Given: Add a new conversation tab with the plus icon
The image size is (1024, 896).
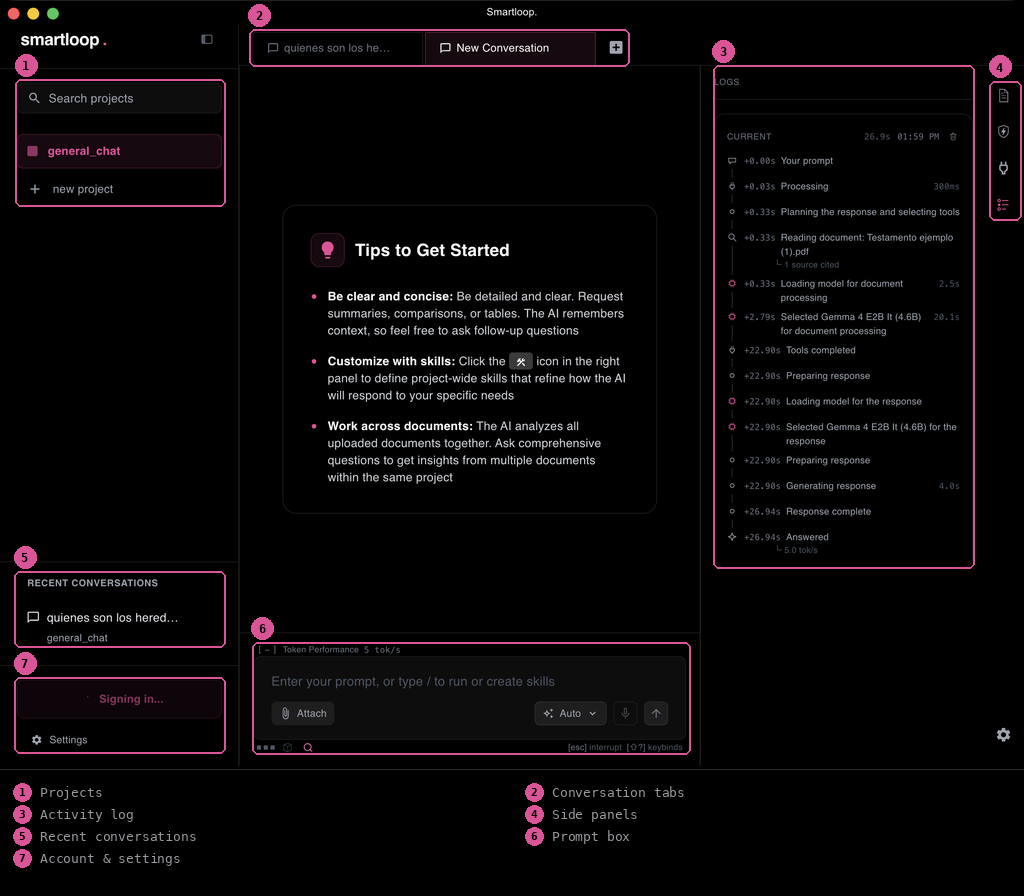Looking at the screenshot, I should tap(615, 47).
